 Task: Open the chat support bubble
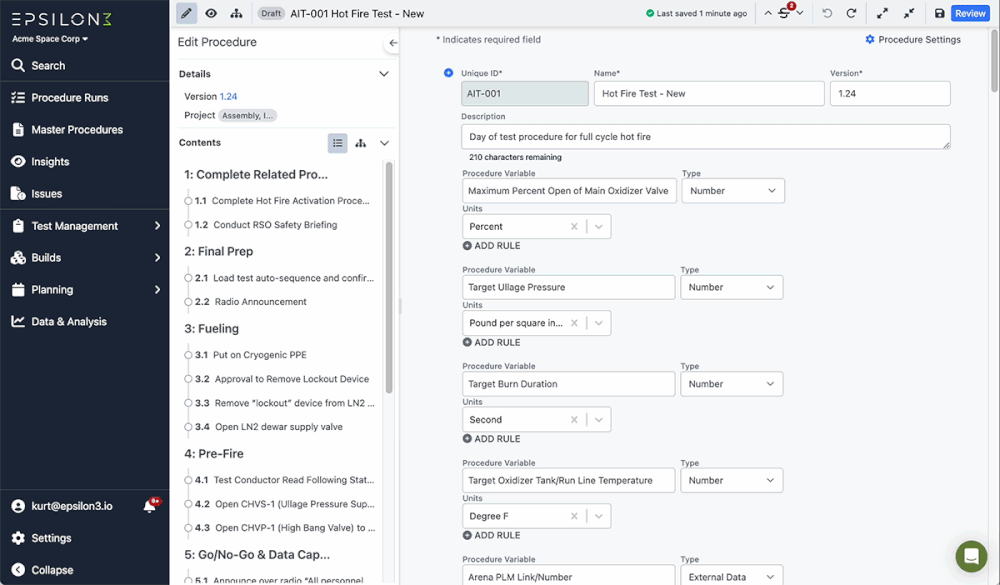(x=971, y=556)
